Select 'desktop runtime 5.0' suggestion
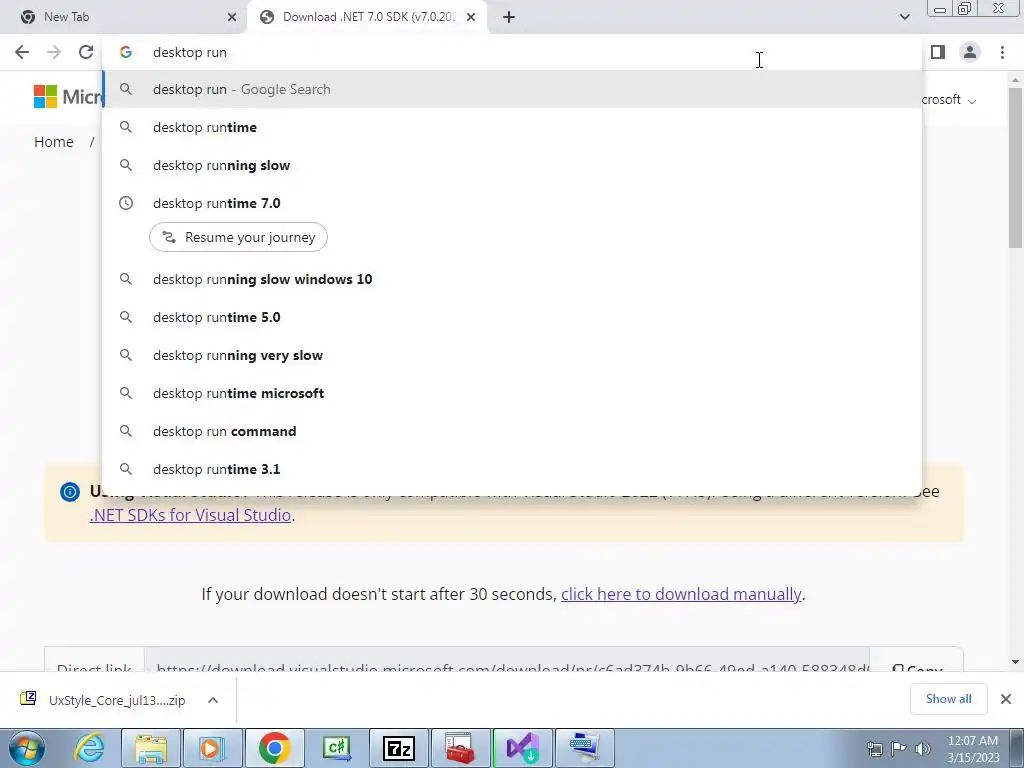 coord(512,317)
